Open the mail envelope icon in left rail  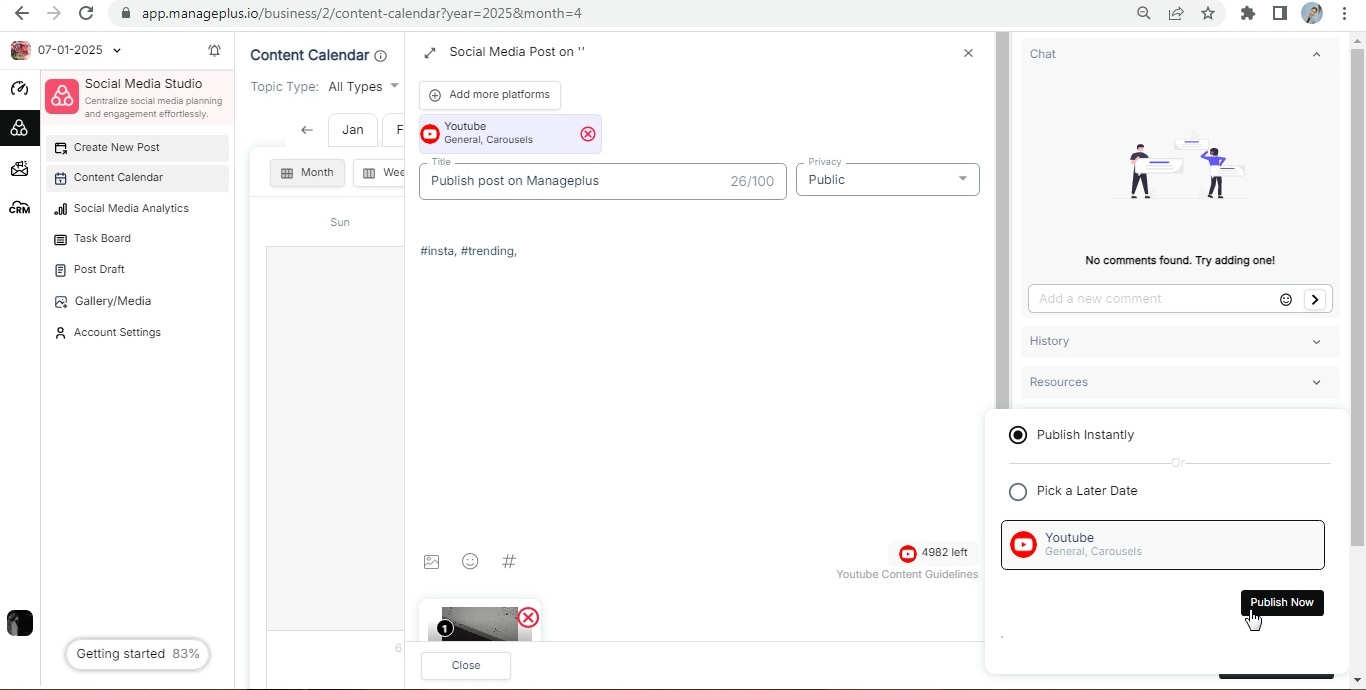point(19,168)
